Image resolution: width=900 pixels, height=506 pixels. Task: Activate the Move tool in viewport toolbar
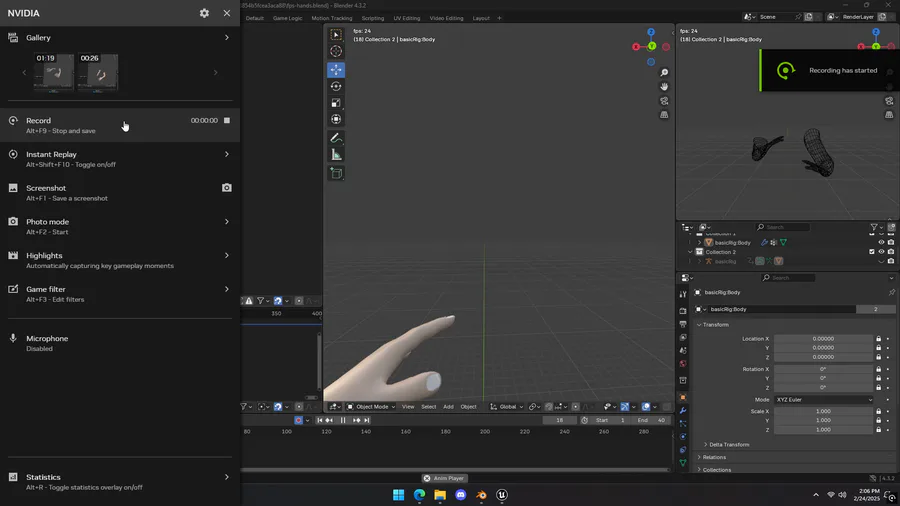pyautogui.click(x=336, y=69)
